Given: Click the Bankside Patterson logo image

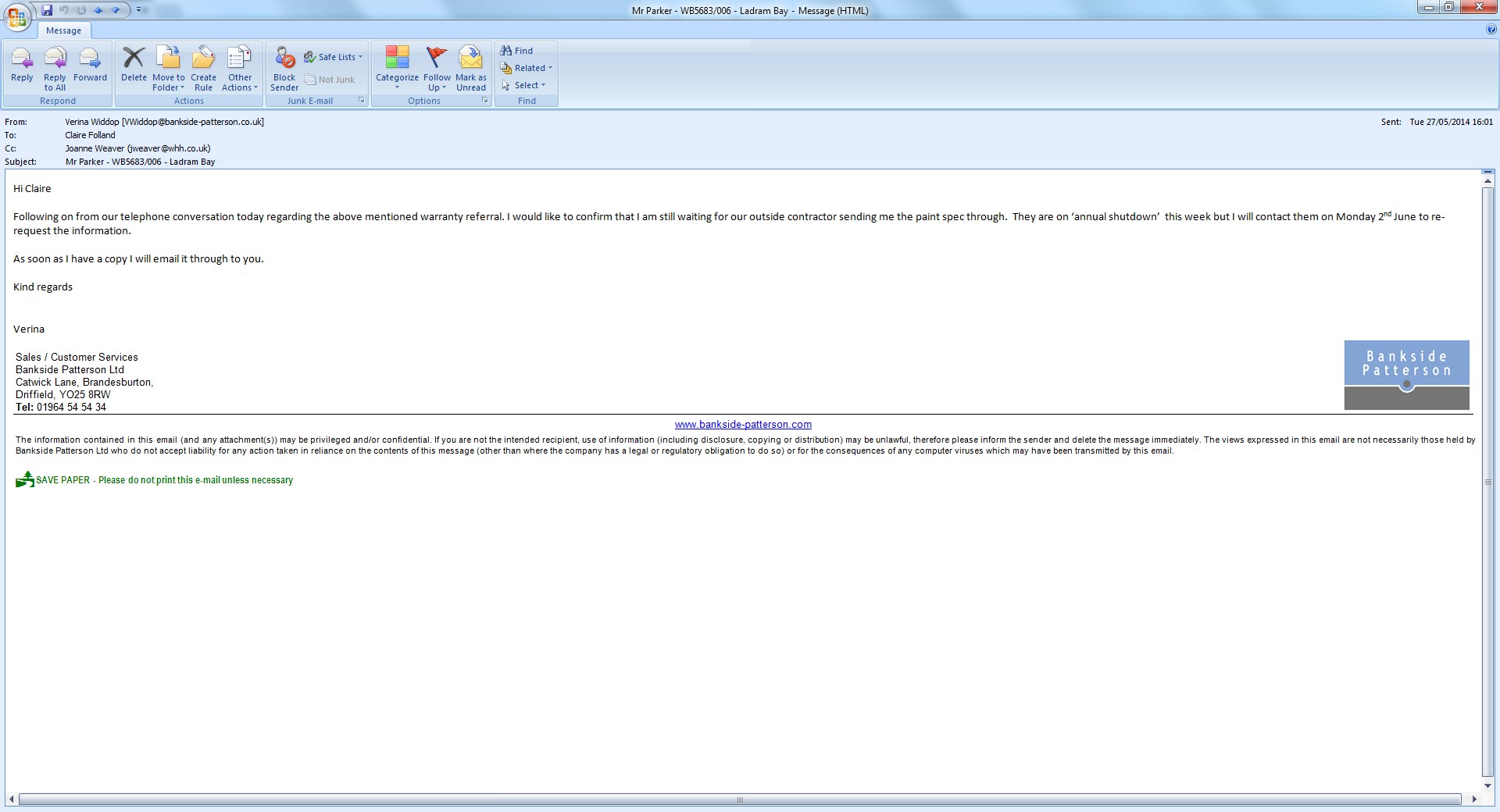Looking at the screenshot, I should [x=1406, y=375].
